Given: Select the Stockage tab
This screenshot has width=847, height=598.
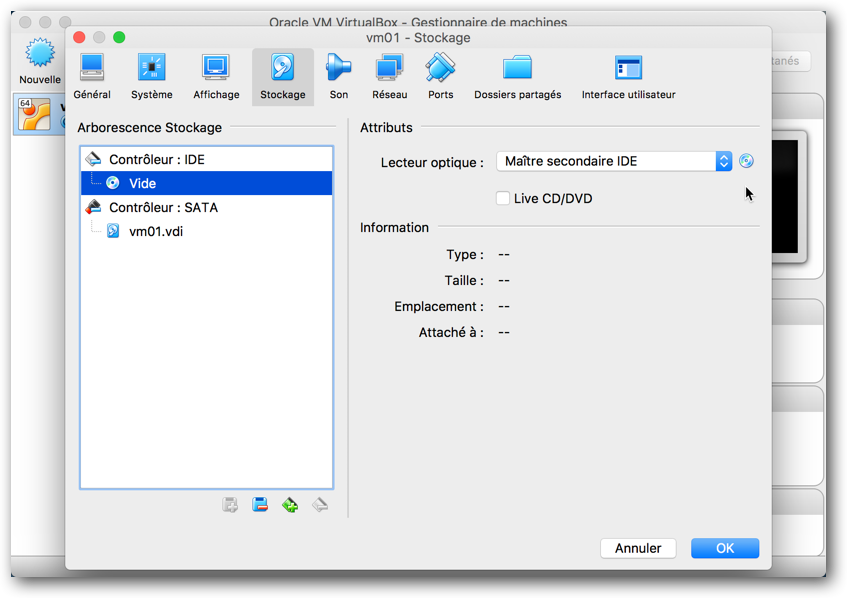Looking at the screenshot, I should coord(283,77).
